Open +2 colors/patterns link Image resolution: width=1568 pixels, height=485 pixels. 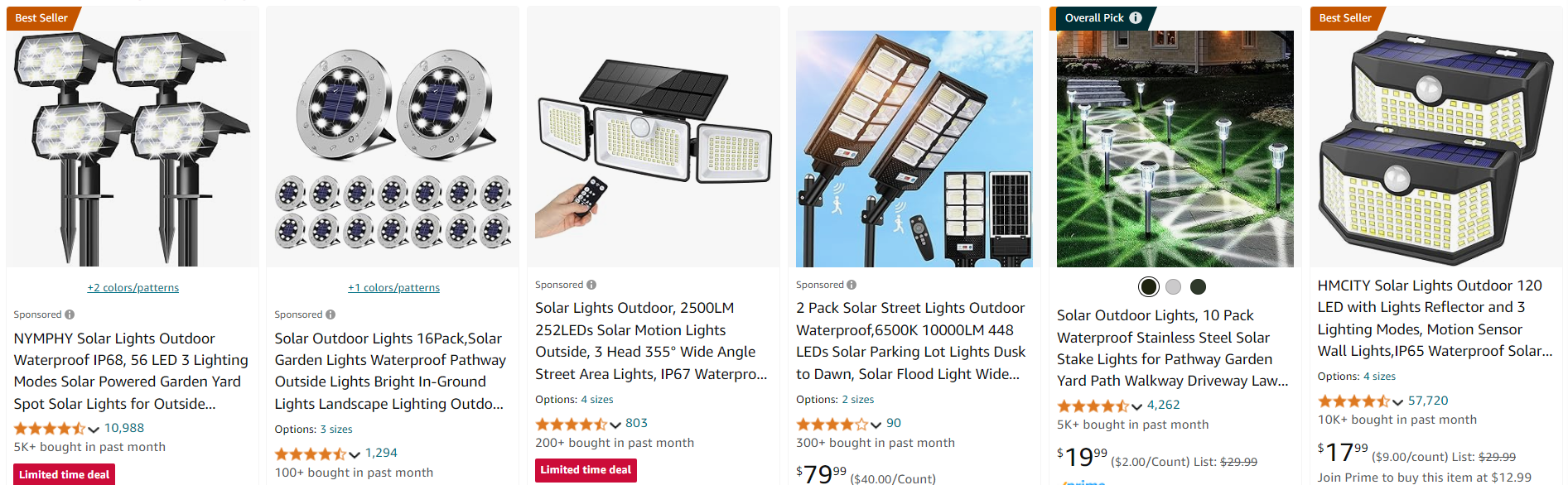coord(133,288)
